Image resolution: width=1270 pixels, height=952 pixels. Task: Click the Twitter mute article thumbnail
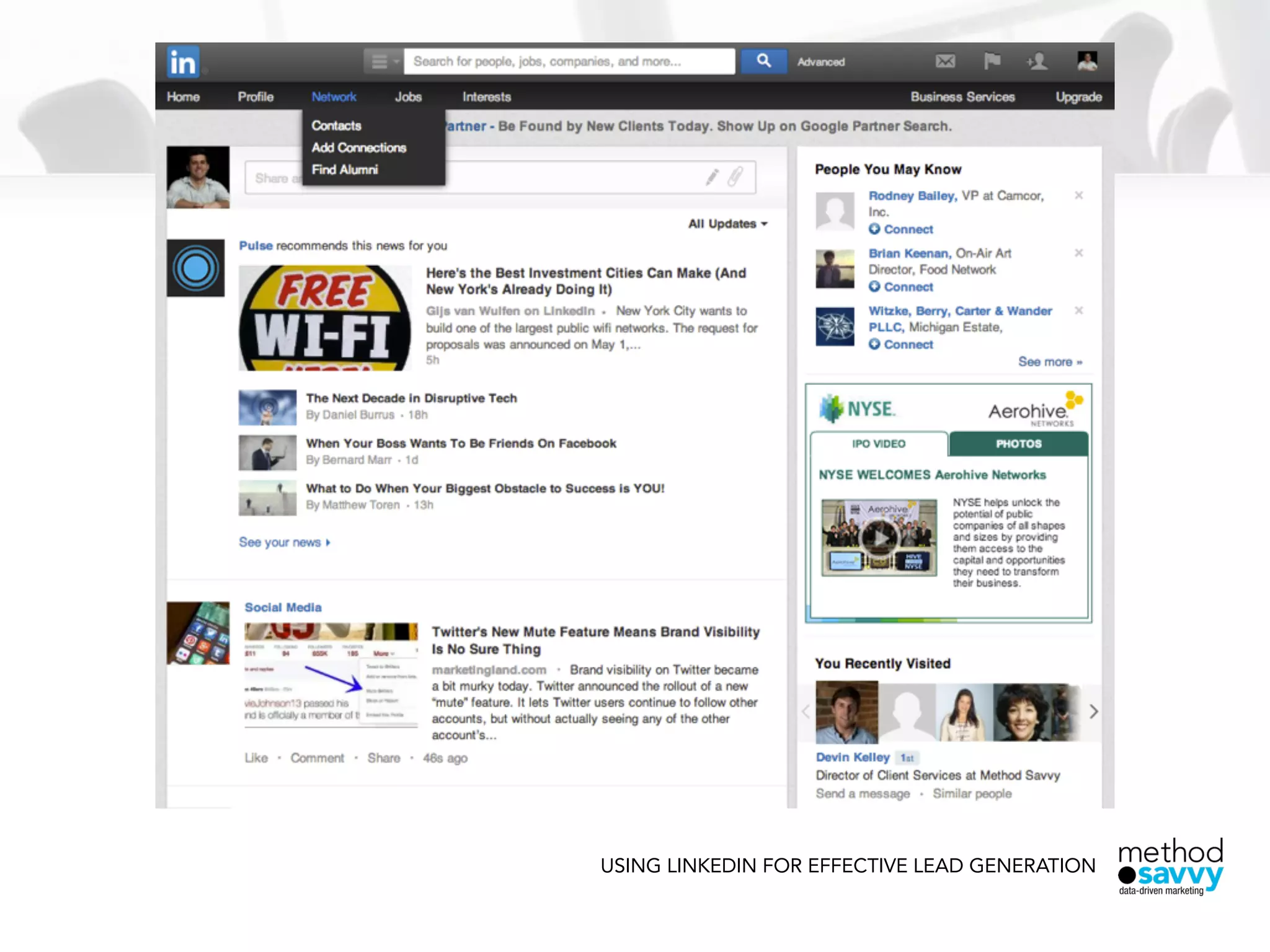pos(331,674)
